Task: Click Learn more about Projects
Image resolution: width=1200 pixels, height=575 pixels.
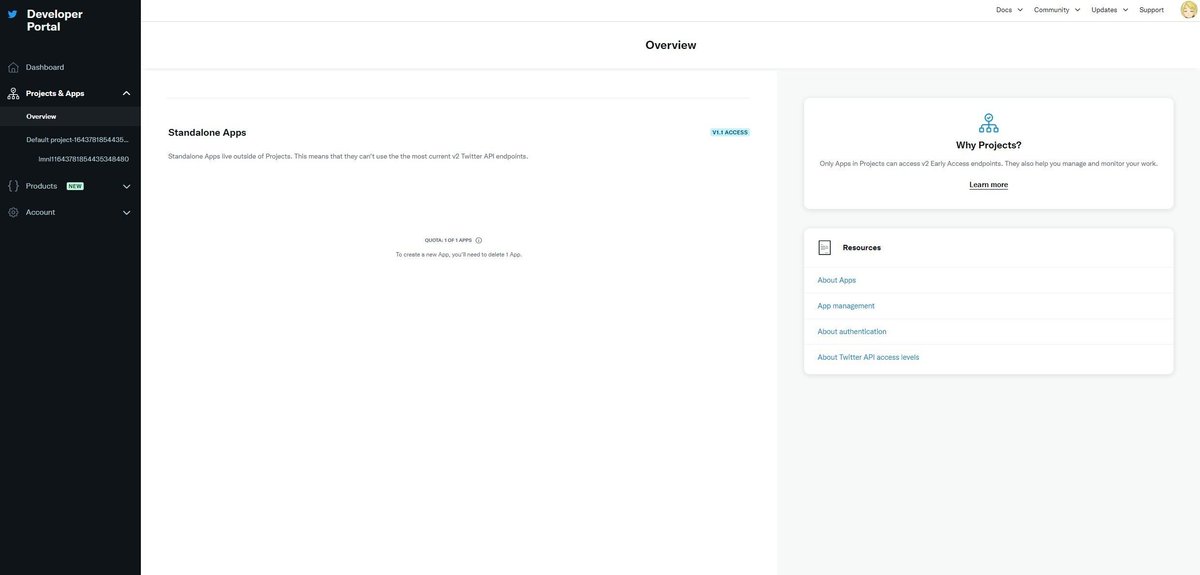Action: coord(989,185)
